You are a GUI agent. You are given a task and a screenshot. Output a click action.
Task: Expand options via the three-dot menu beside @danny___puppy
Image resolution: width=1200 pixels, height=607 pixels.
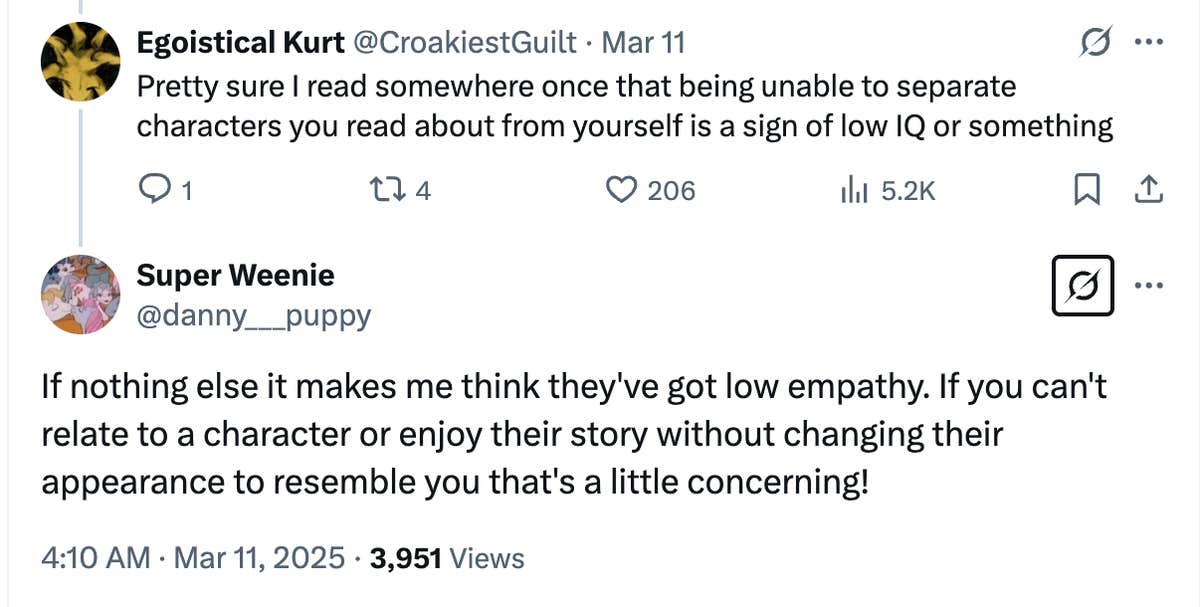point(1151,284)
